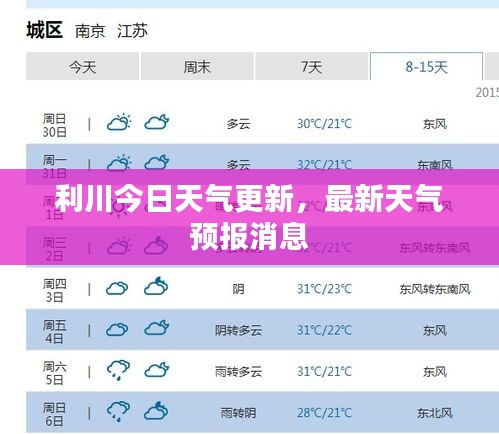The width and height of the screenshot is (499, 434).
Task: Click 东风 wind in 周六 5日 row
Action: click(435, 372)
